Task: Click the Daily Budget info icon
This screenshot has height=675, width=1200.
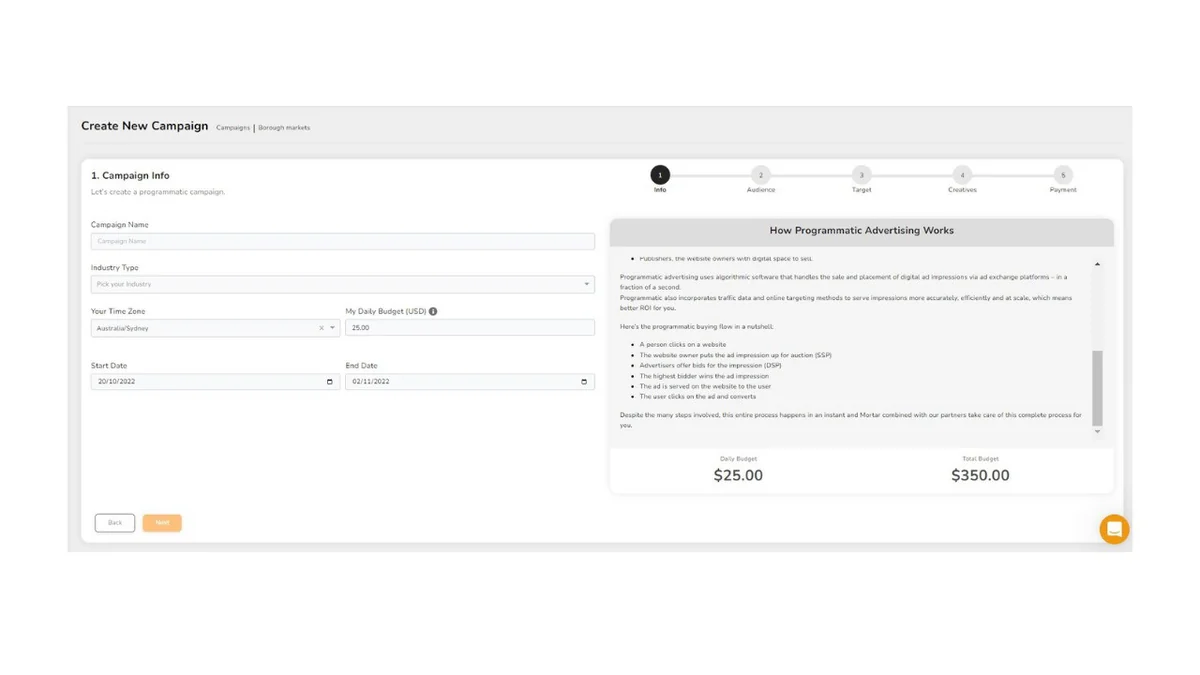Action: pos(433,311)
